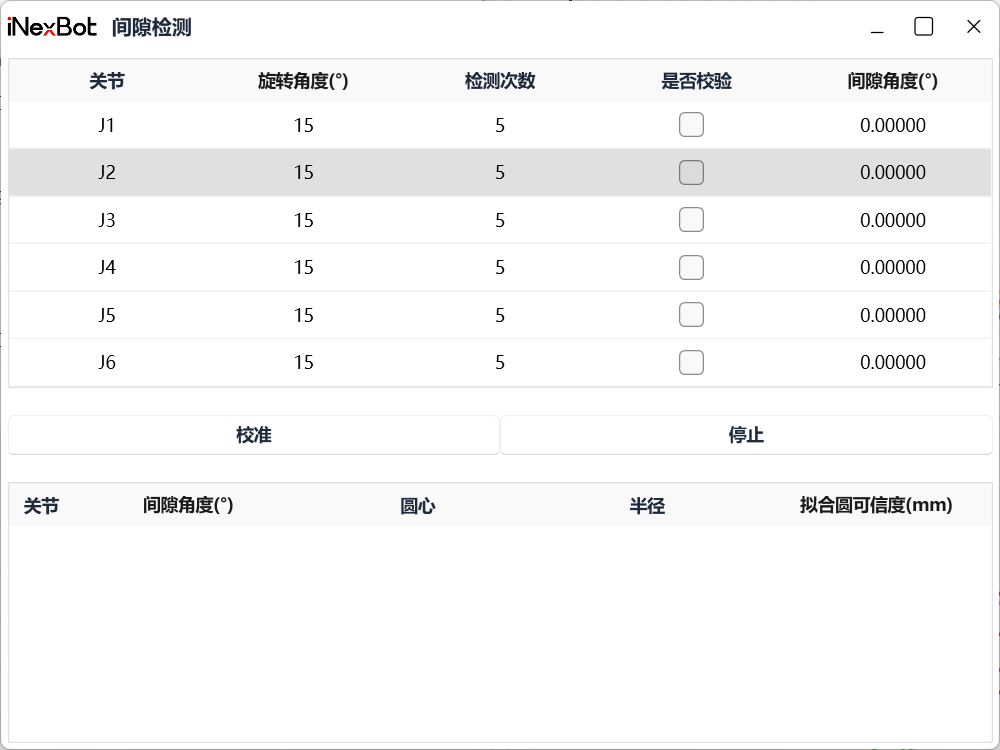Select the J5 joint cell

click(107, 315)
